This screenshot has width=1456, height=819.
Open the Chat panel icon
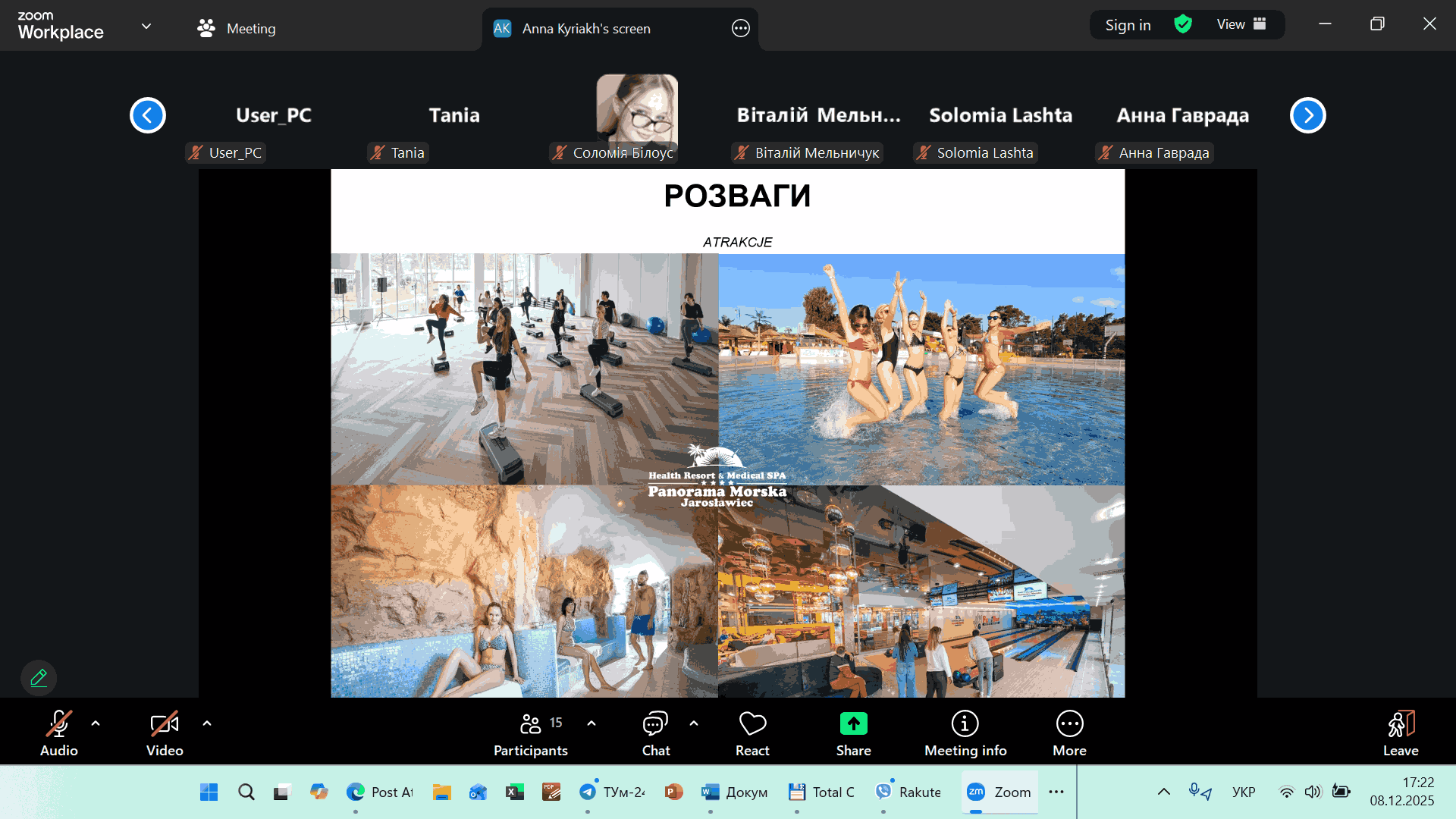coord(655,725)
